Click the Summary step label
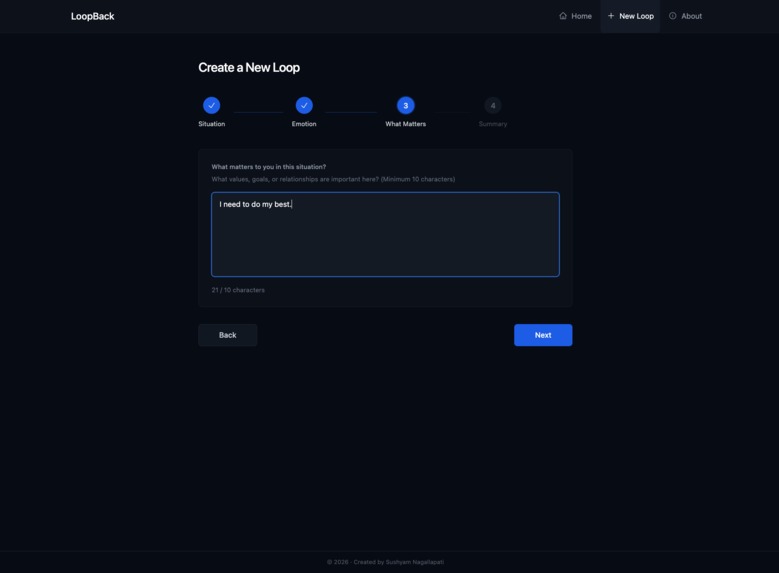The height and width of the screenshot is (573, 779). click(493, 124)
